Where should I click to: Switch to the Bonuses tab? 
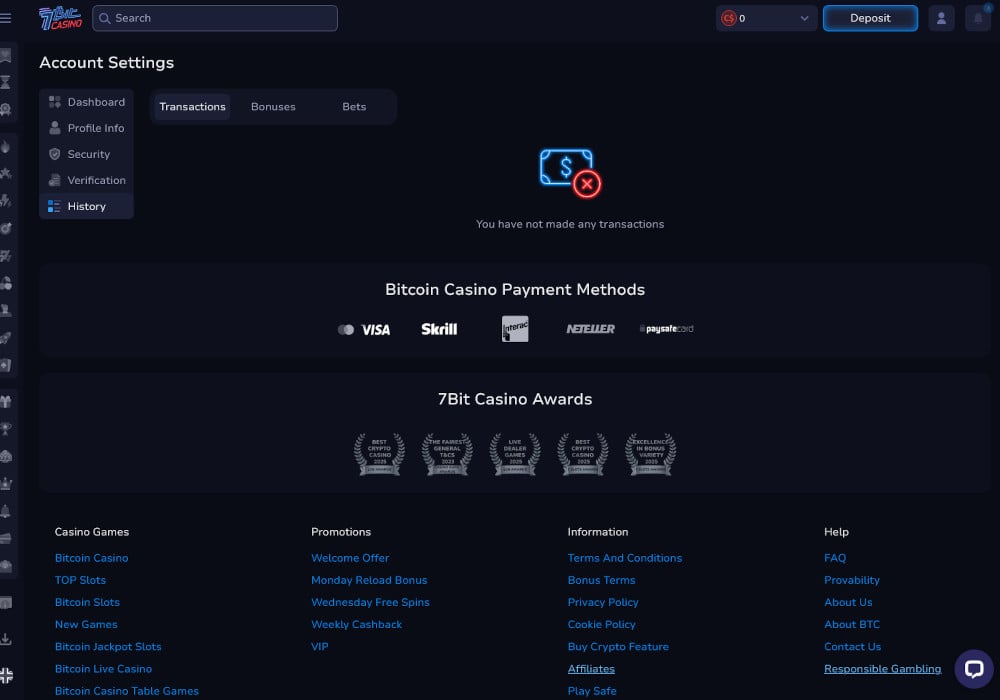click(273, 107)
